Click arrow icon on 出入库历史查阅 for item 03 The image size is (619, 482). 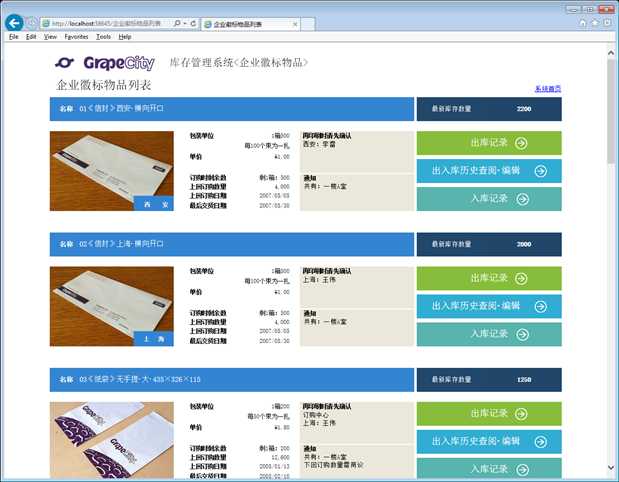tap(540, 442)
